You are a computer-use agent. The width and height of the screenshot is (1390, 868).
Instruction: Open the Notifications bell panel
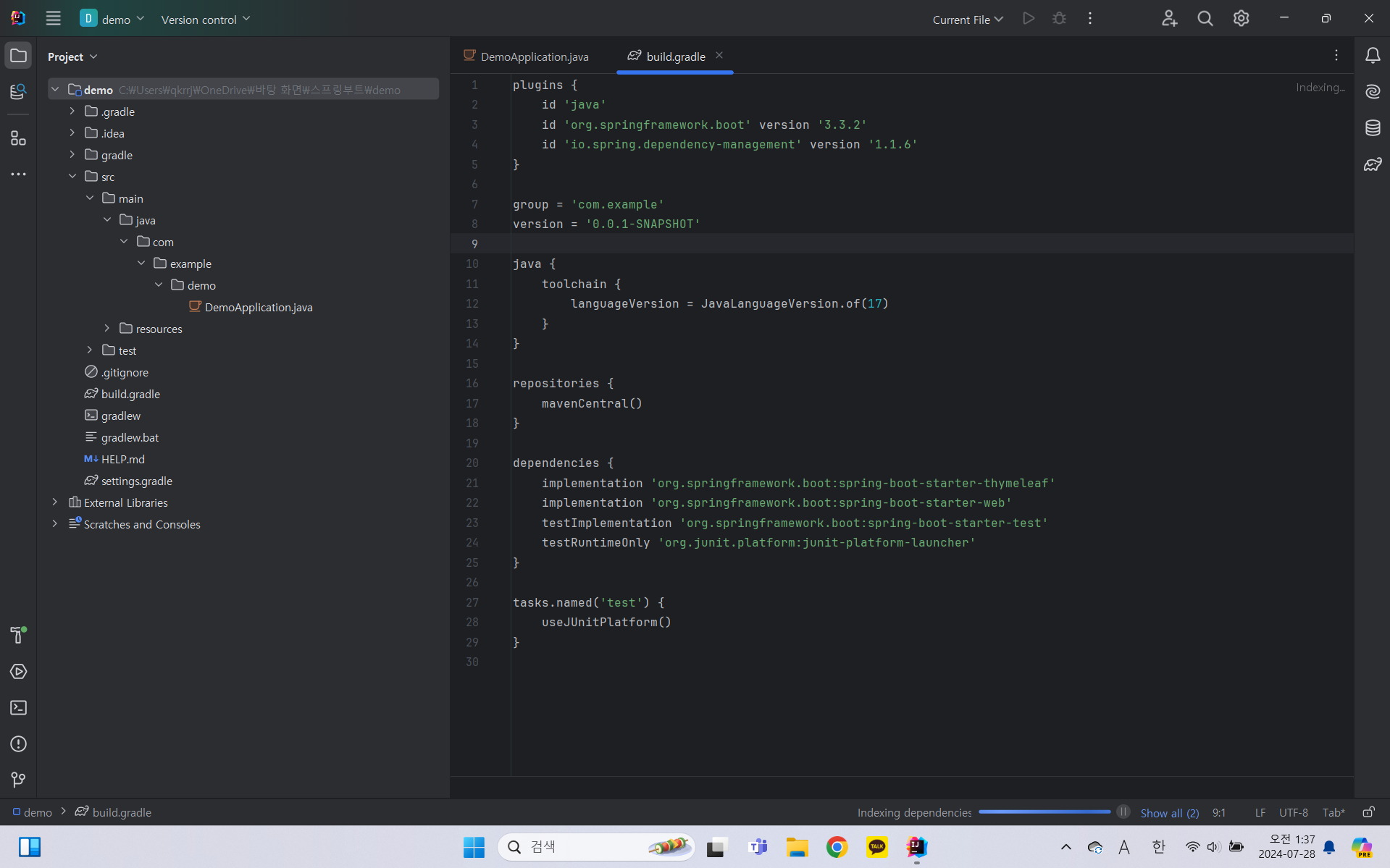(x=1373, y=56)
